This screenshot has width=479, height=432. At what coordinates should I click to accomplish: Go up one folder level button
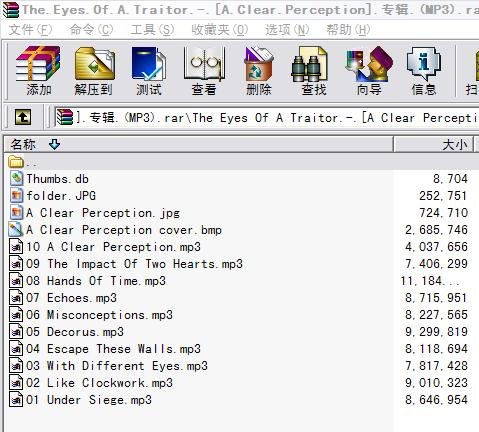[23, 117]
